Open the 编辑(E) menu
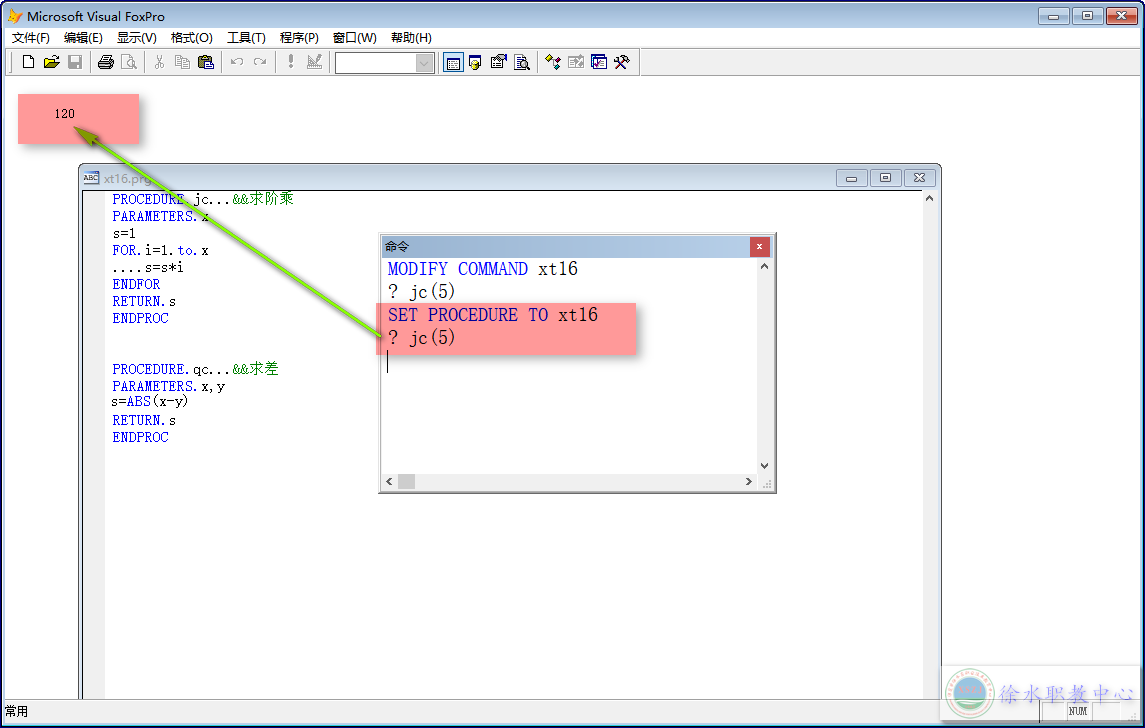The width and height of the screenshot is (1145, 728). (83, 38)
